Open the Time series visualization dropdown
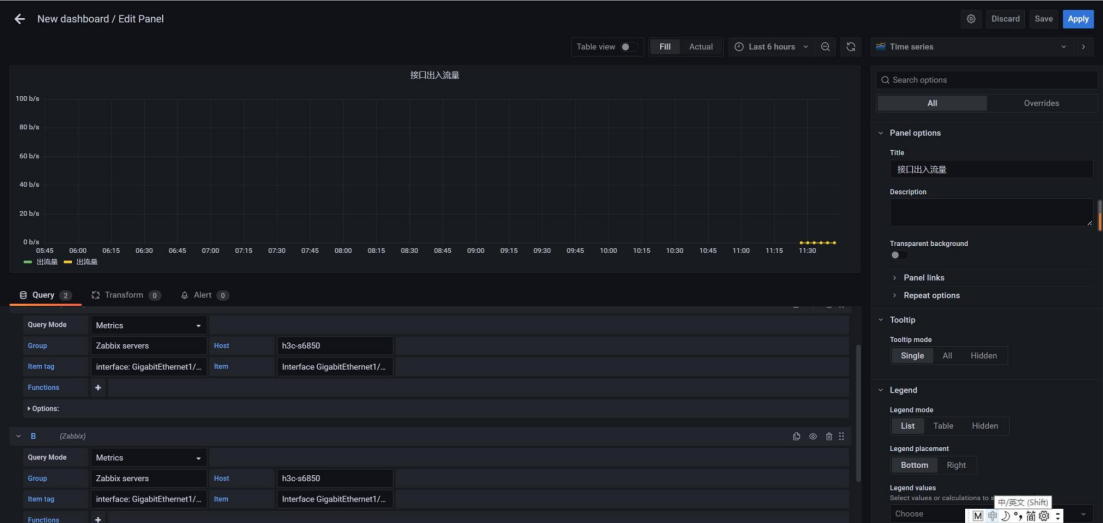Image resolution: width=1103 pixels, height=523 pixels. (970, 46)
